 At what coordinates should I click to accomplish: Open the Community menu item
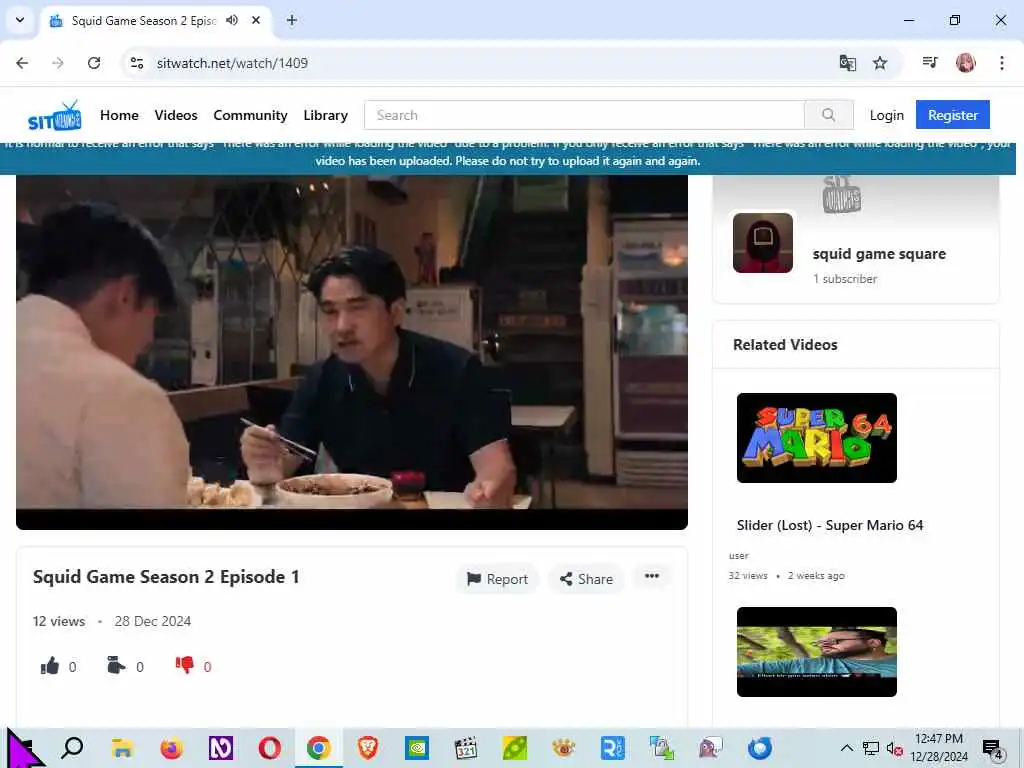pos(250,115)
